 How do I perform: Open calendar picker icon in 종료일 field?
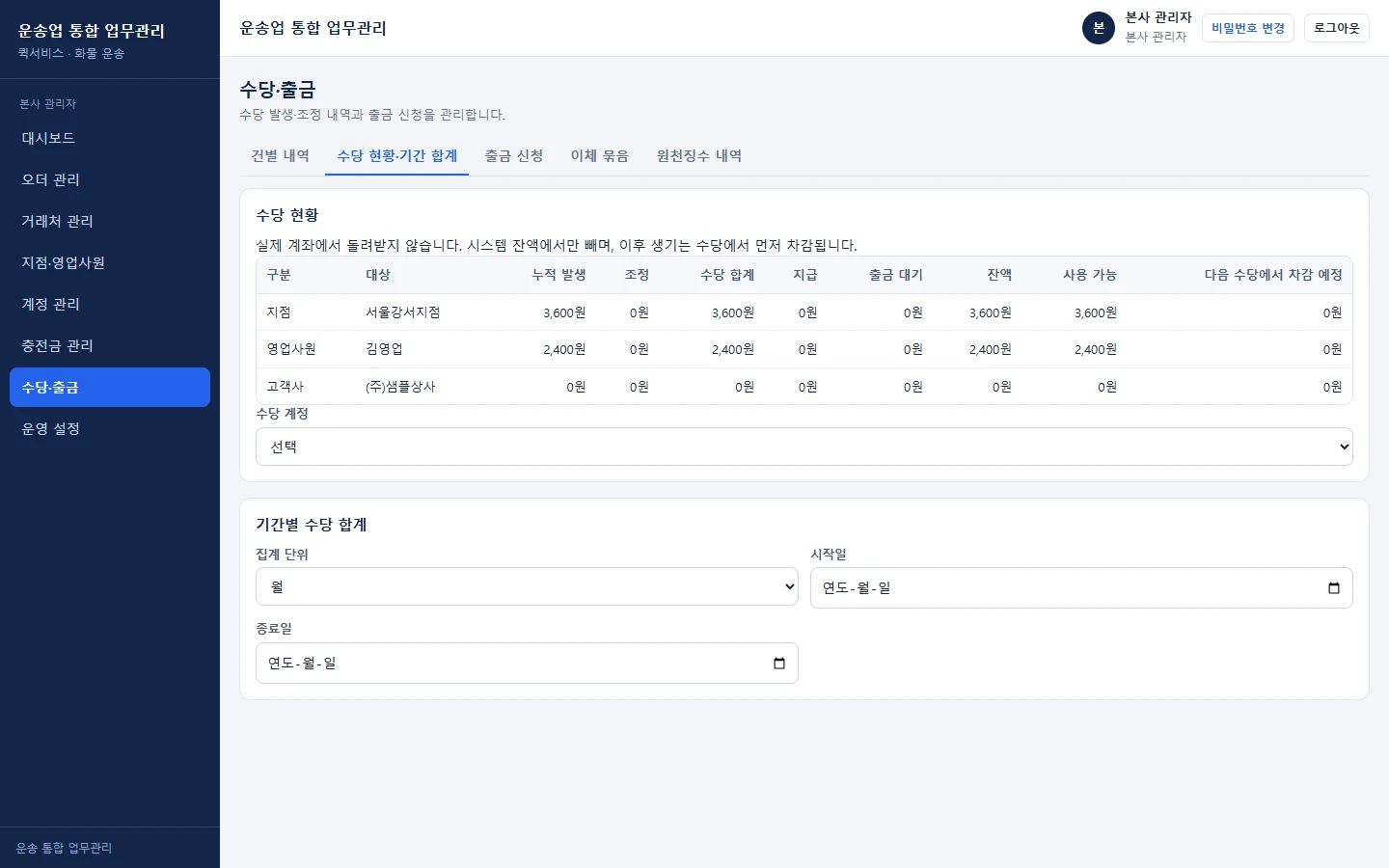pyautogui.click(x=779, y=664)
